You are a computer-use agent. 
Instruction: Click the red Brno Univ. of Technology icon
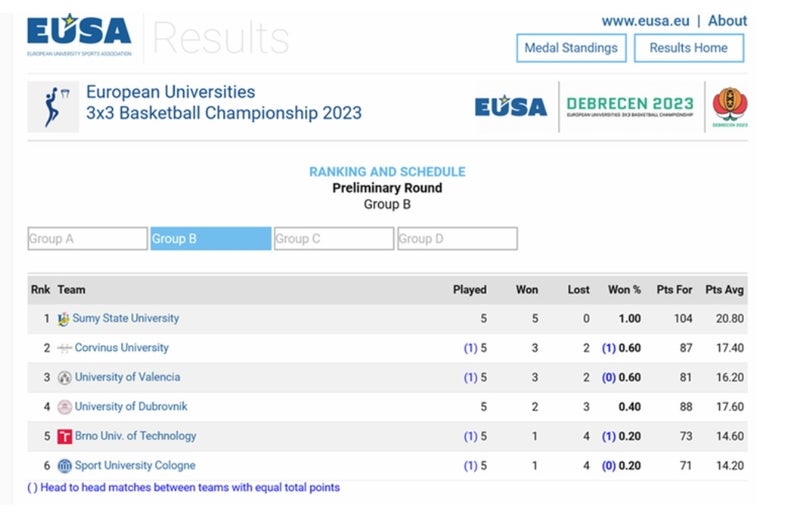coord(64,436)
